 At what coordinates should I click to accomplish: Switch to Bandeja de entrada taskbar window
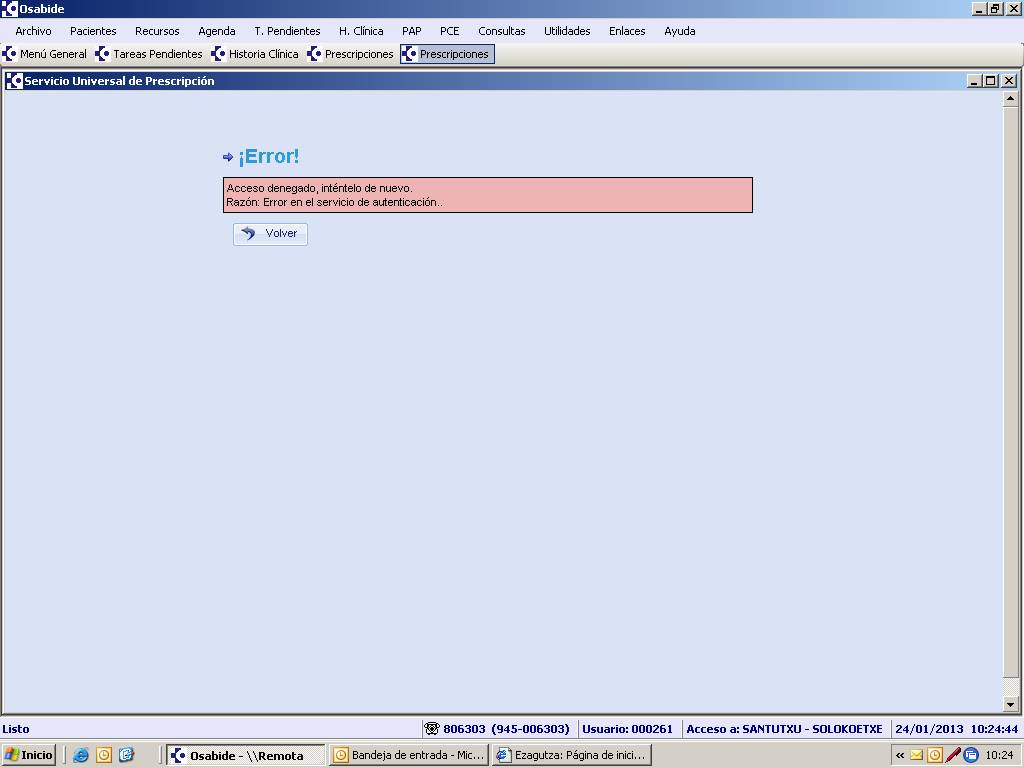[x=409, y=755]
